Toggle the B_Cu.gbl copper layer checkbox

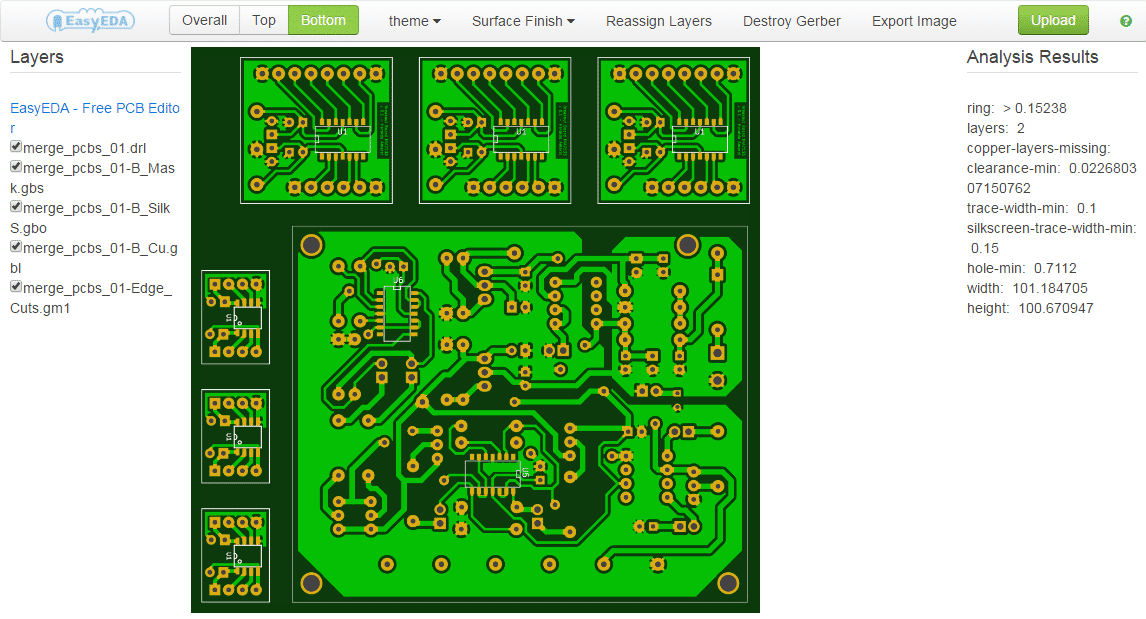[16, 247]
